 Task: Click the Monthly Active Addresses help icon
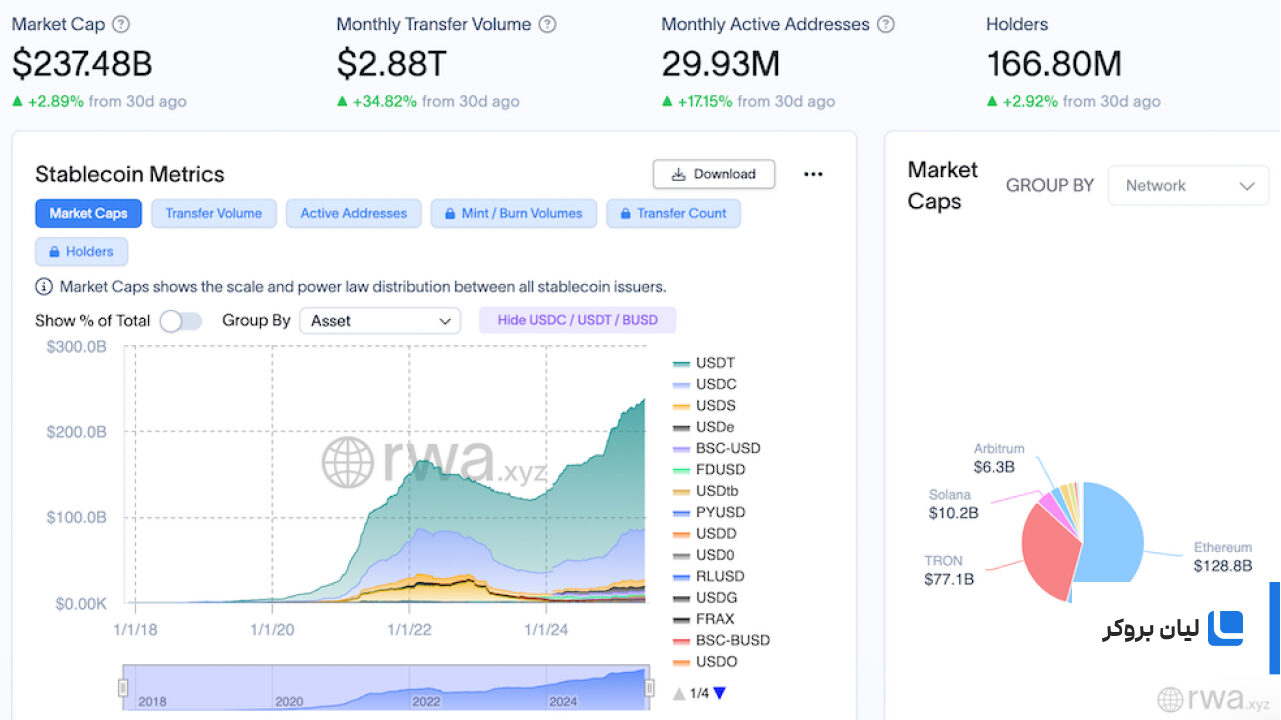tap(885, 24)
